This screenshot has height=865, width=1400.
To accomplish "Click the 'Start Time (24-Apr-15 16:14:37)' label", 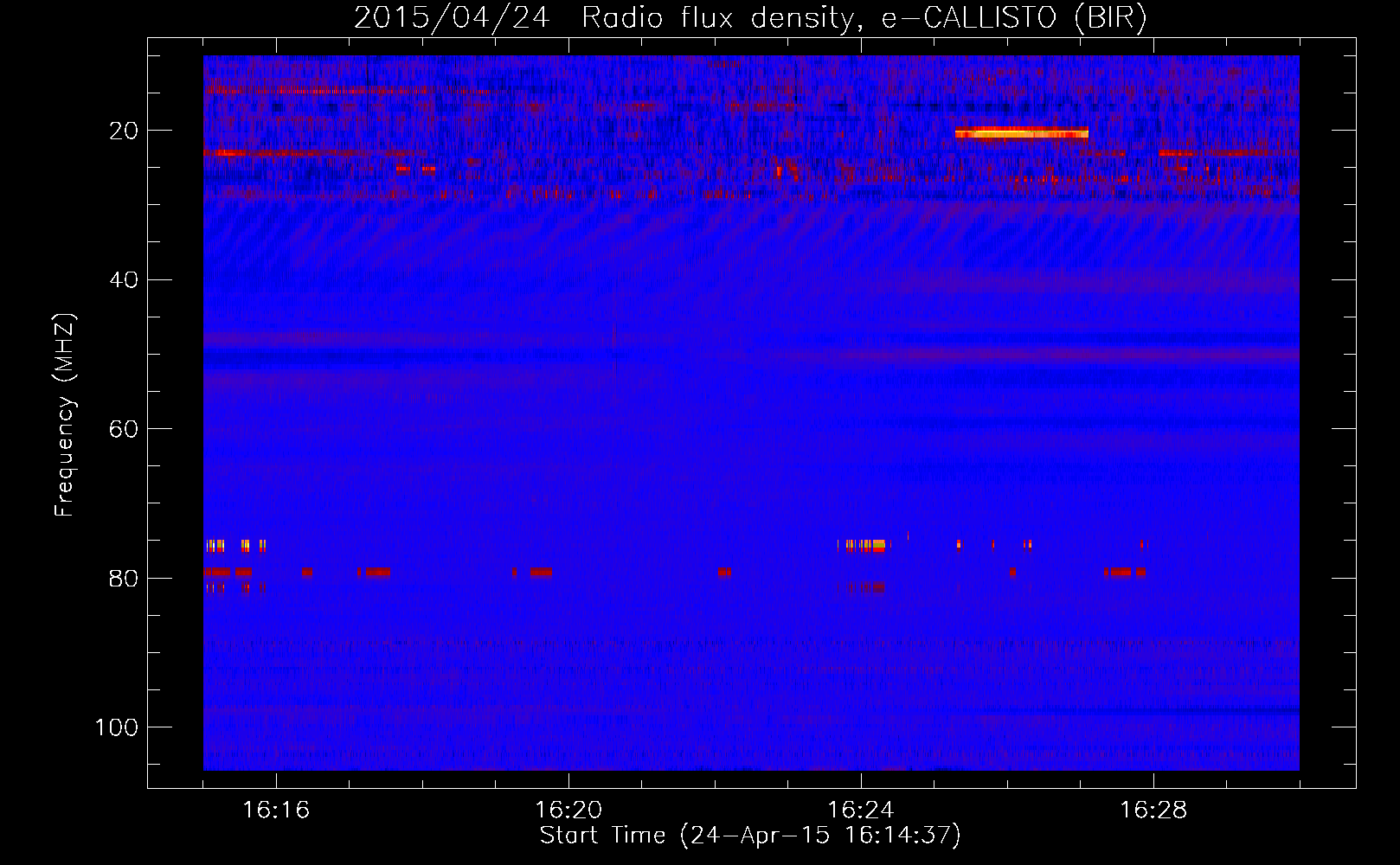I will pyautogui.click(x=750, y=836).
